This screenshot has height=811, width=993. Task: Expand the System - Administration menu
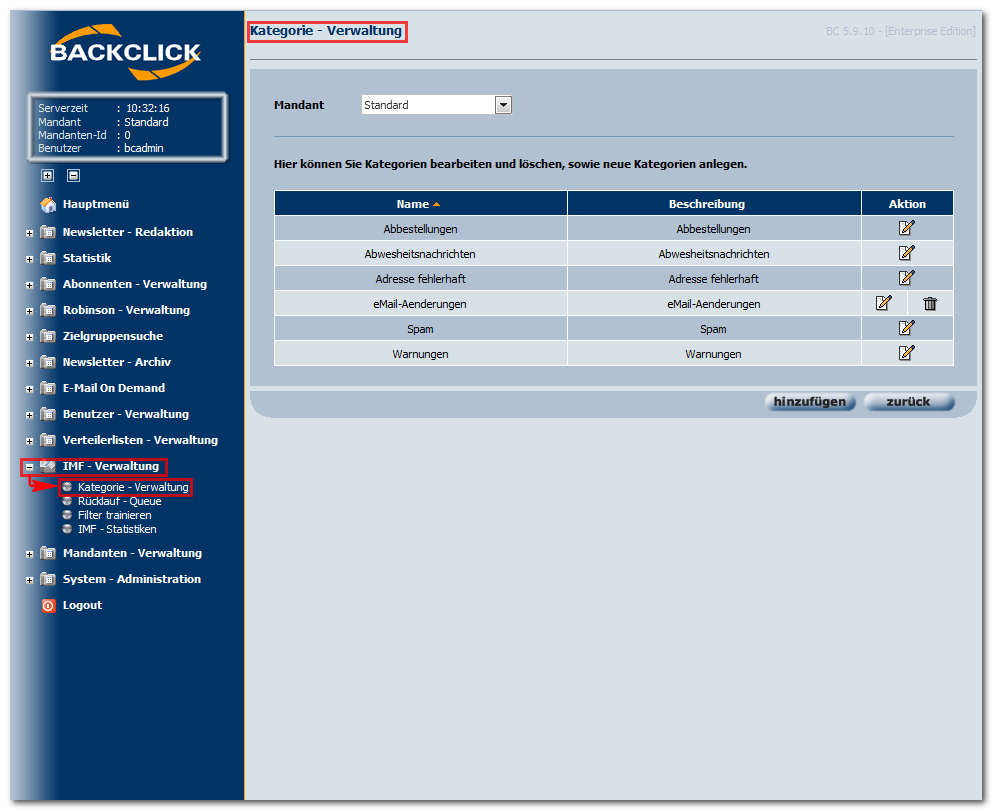pos(29,580)
